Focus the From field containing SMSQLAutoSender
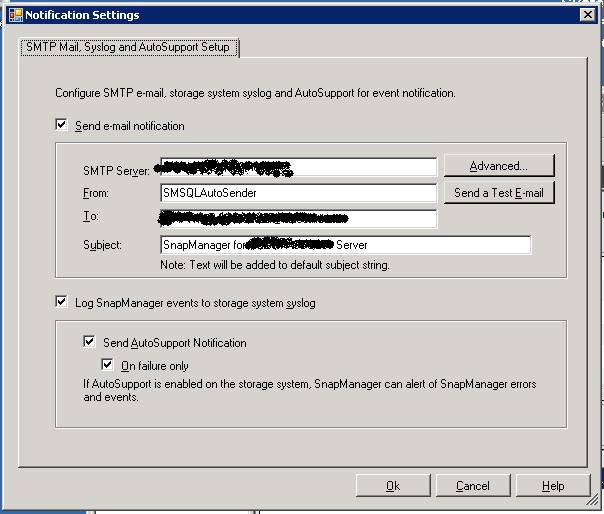The width and height of the screenshot is (604, 514). [x=298, y=193]
